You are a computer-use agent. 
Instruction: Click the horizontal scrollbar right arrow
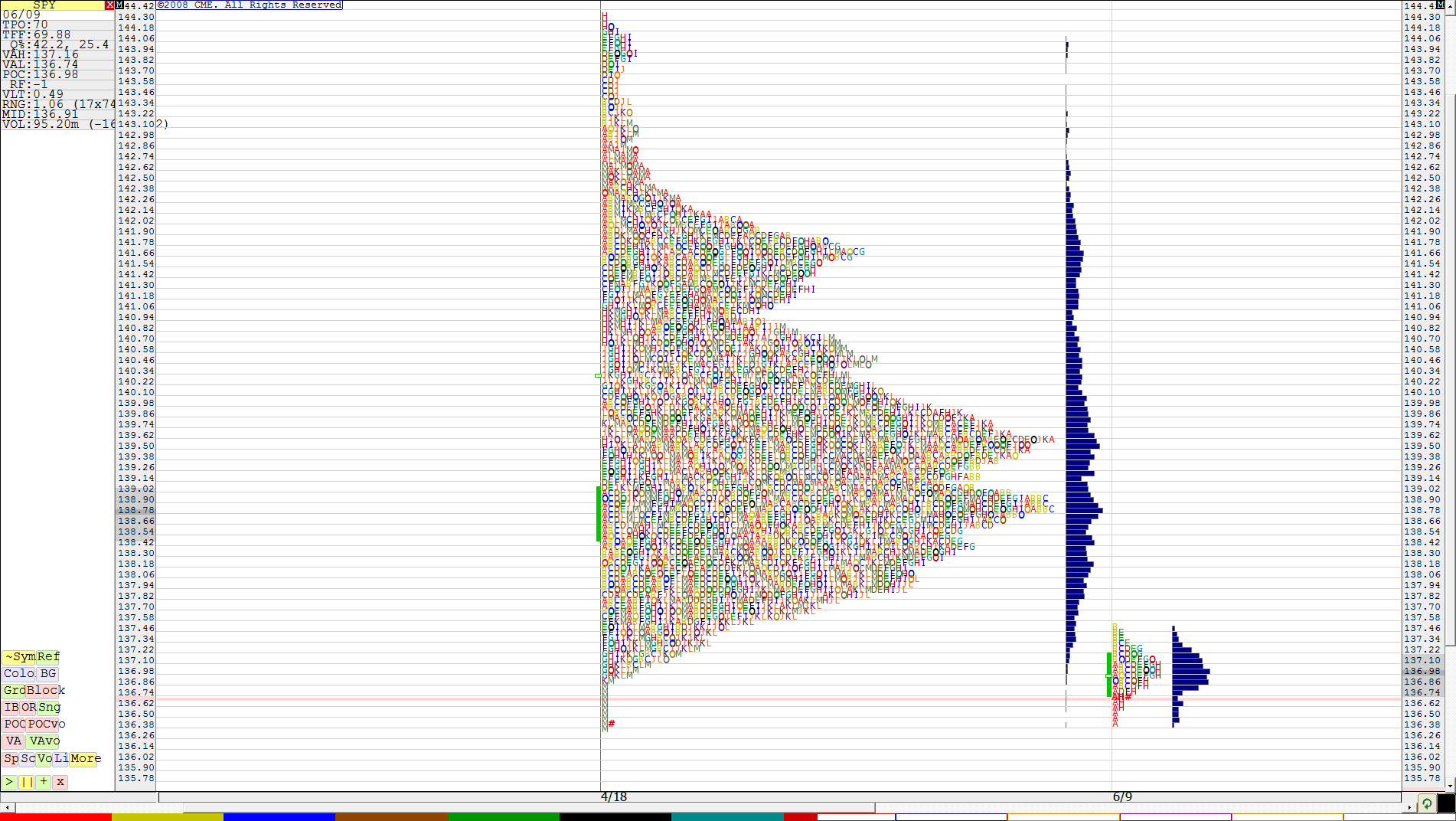pos(1409,807)
